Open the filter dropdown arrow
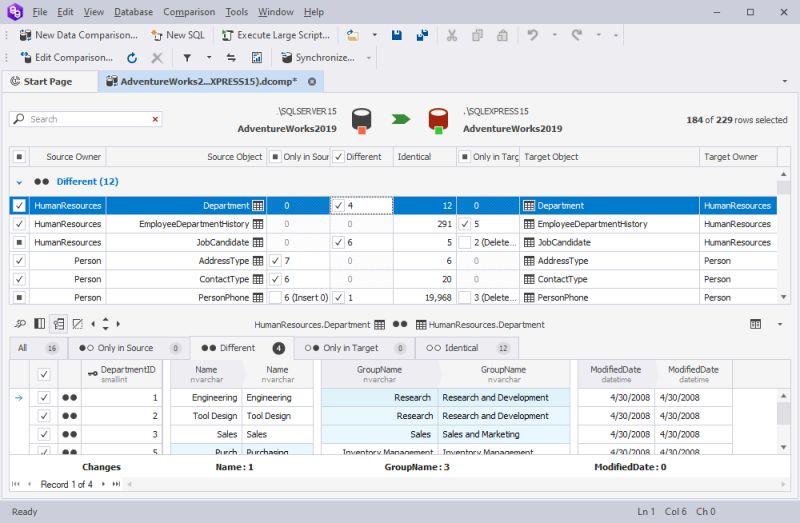 [x=209, y=58]
